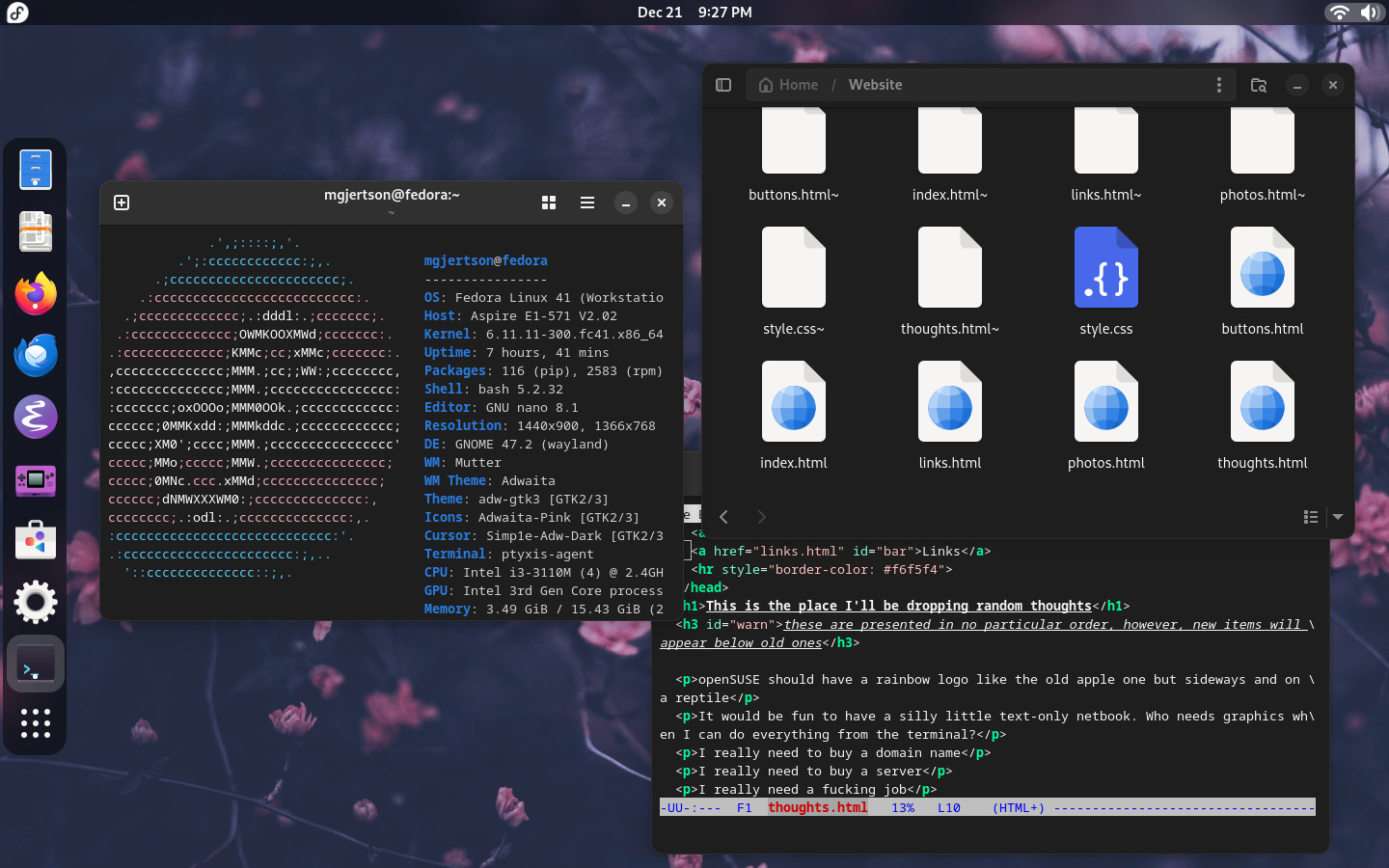Click Website in the Files path bar
This screenshot has height=868, width=1389.
(x=876, y=85)
